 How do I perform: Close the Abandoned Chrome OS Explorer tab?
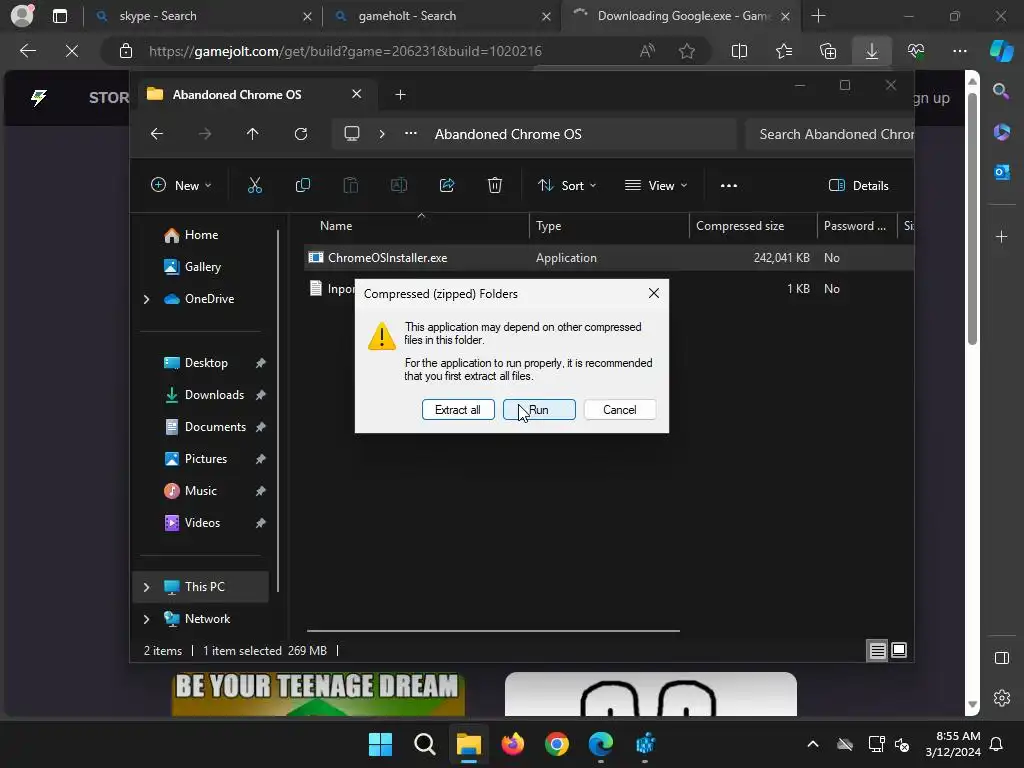[357, 94]
